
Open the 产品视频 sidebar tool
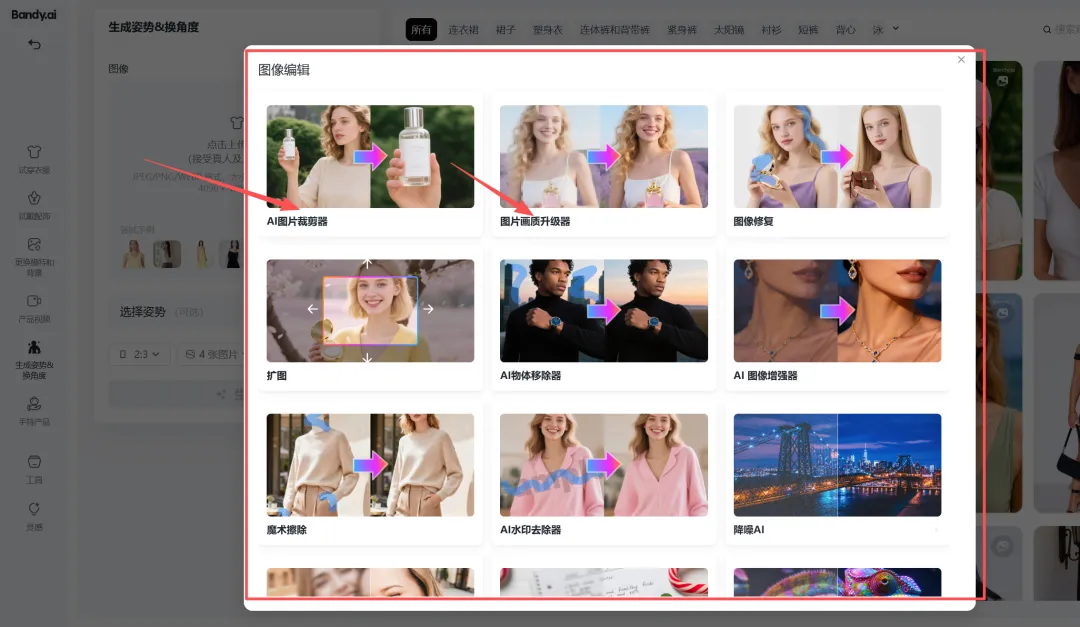[x=34, y=308]
